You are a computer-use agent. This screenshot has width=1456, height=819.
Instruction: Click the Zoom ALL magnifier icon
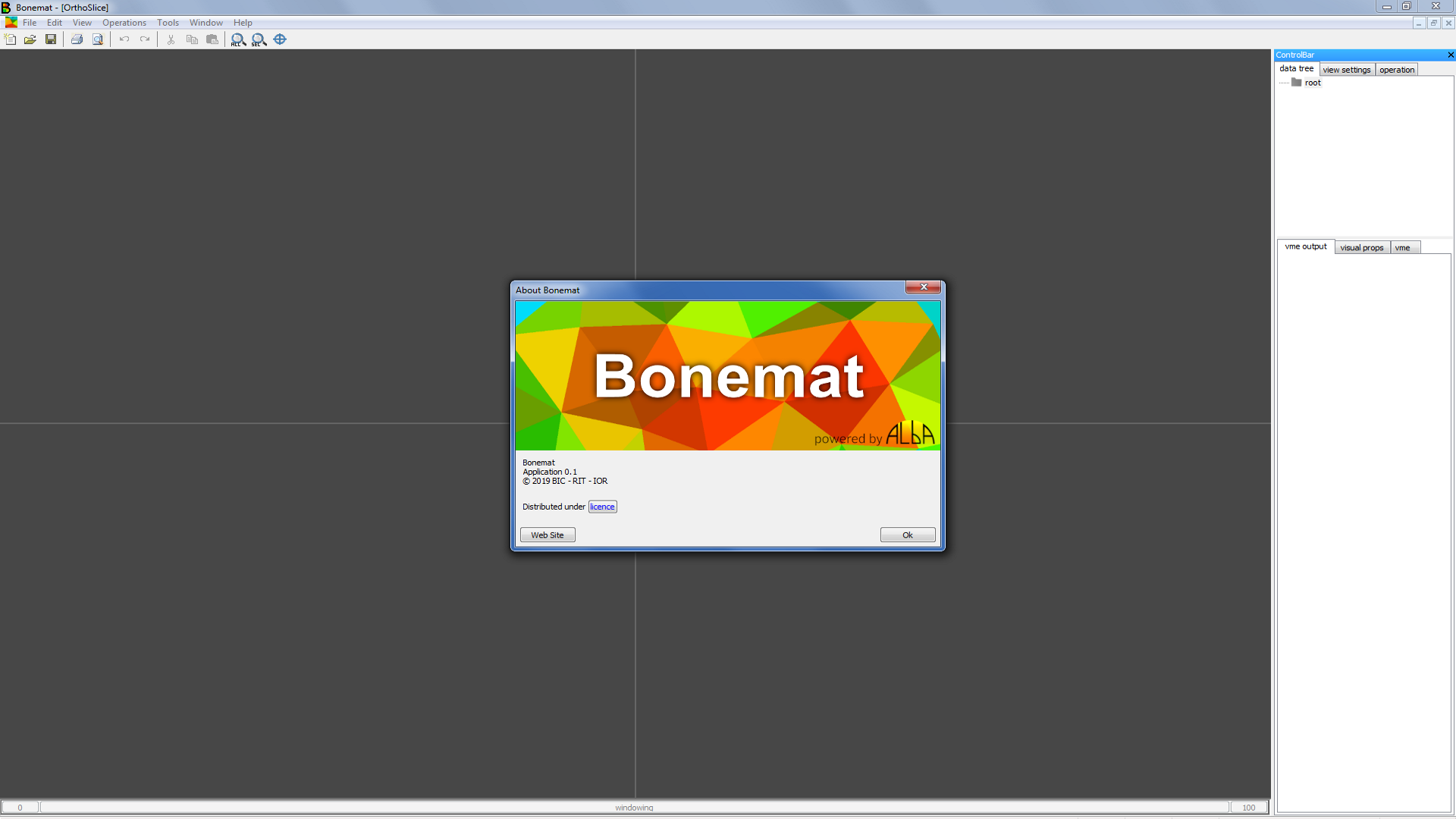pyautogui.click(x=238, y=39)
